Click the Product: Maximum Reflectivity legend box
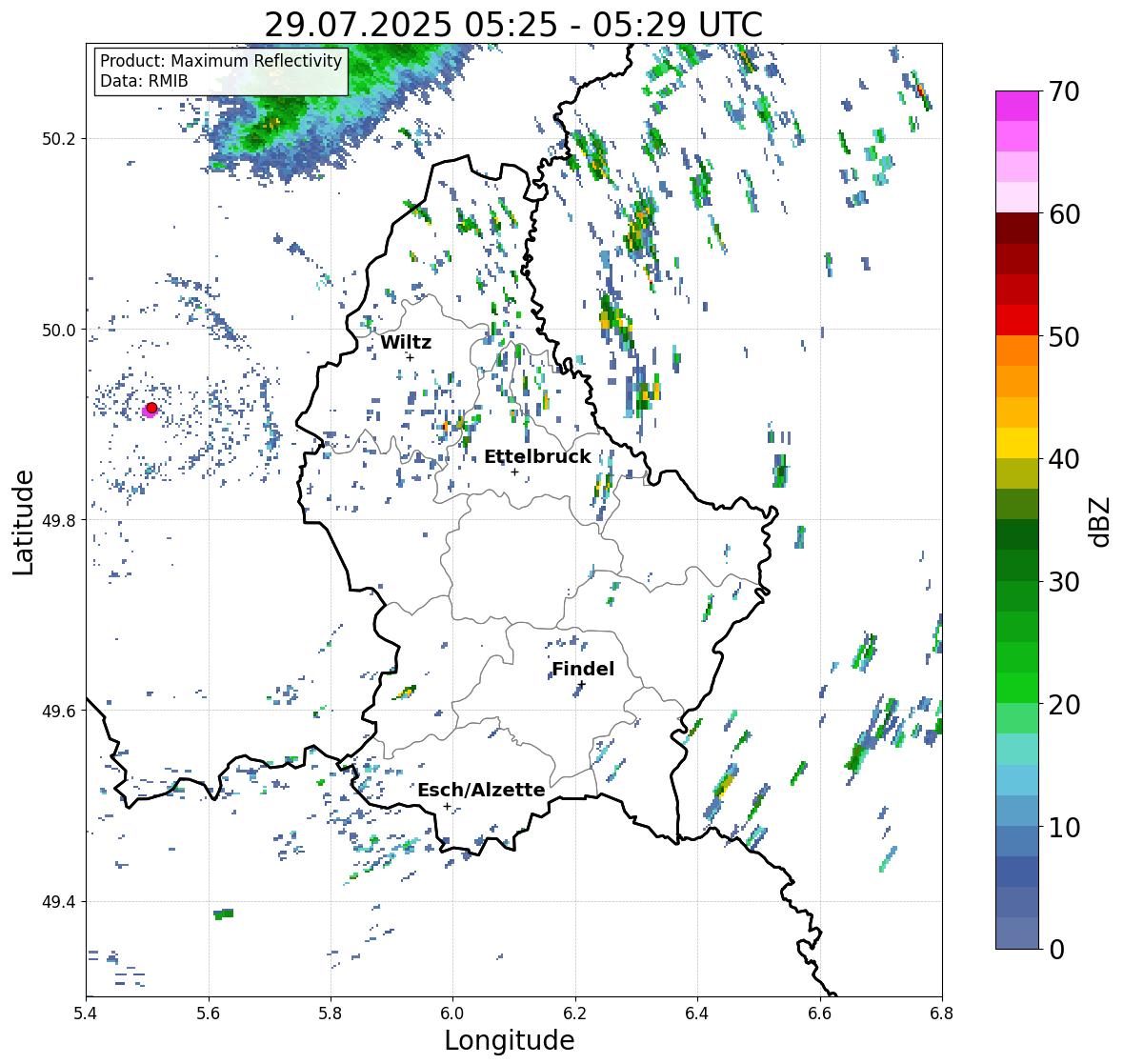The width and height of the screenshot is (1123, 1064). pos(221,70)
